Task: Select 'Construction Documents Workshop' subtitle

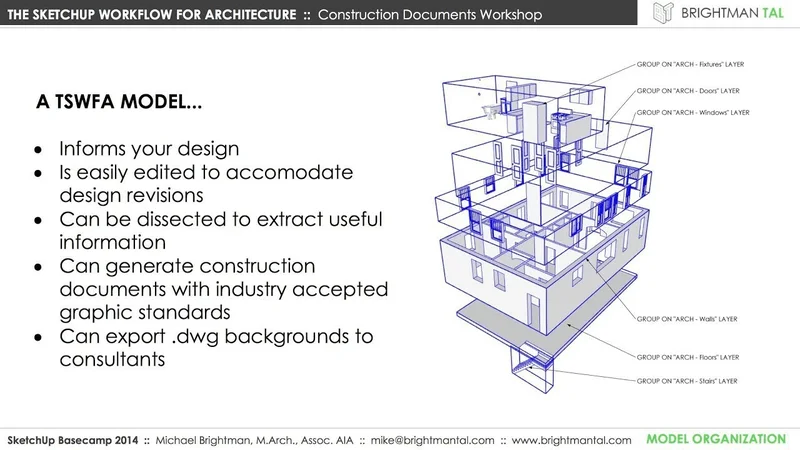Action: click(430, 15)
